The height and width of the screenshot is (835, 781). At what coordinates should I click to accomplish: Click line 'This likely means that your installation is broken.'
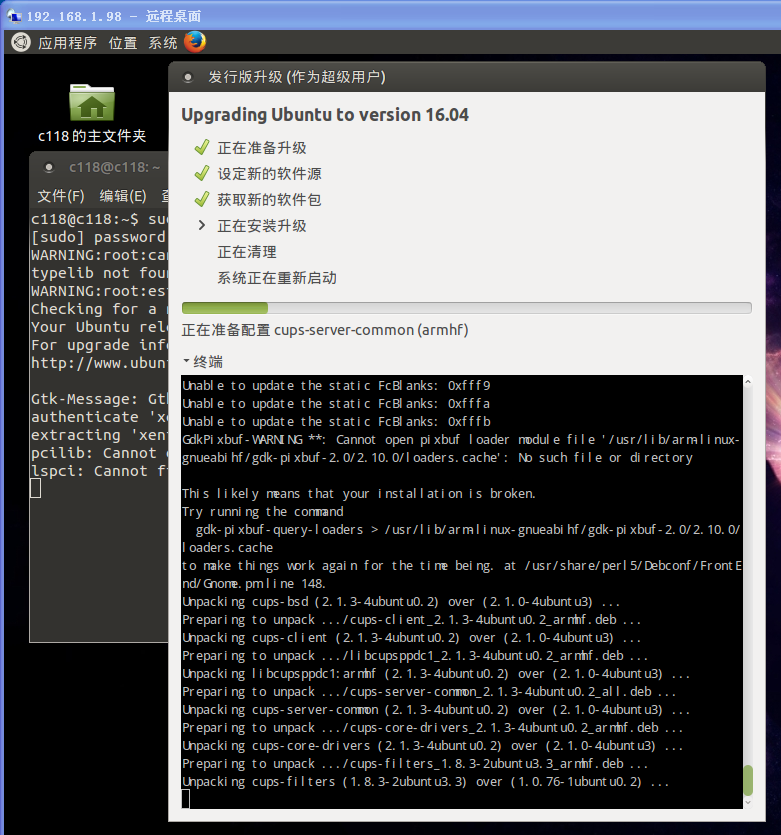click(x=358, y=494)
